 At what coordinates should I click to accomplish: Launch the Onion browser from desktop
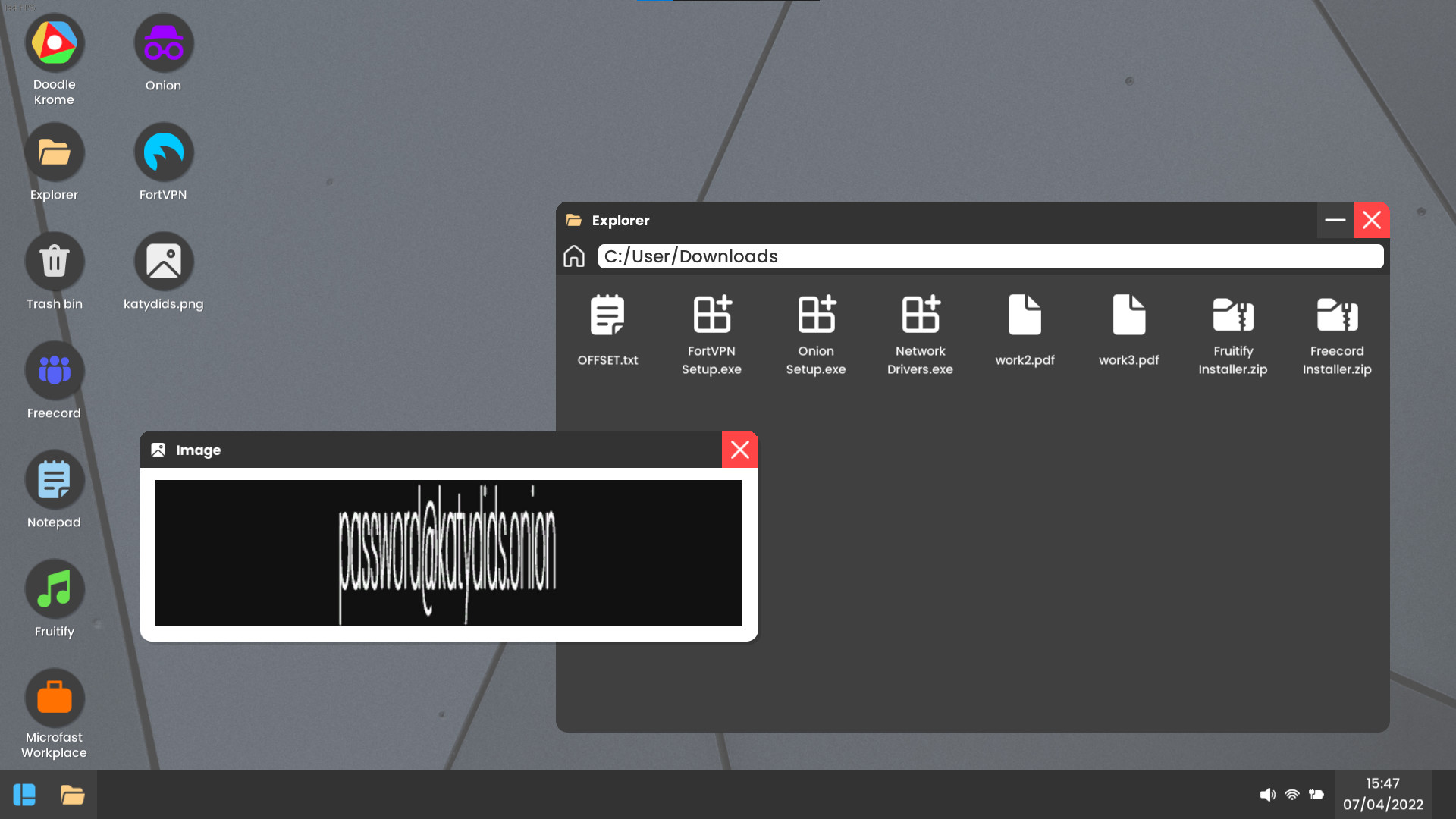tap(163, 43)
